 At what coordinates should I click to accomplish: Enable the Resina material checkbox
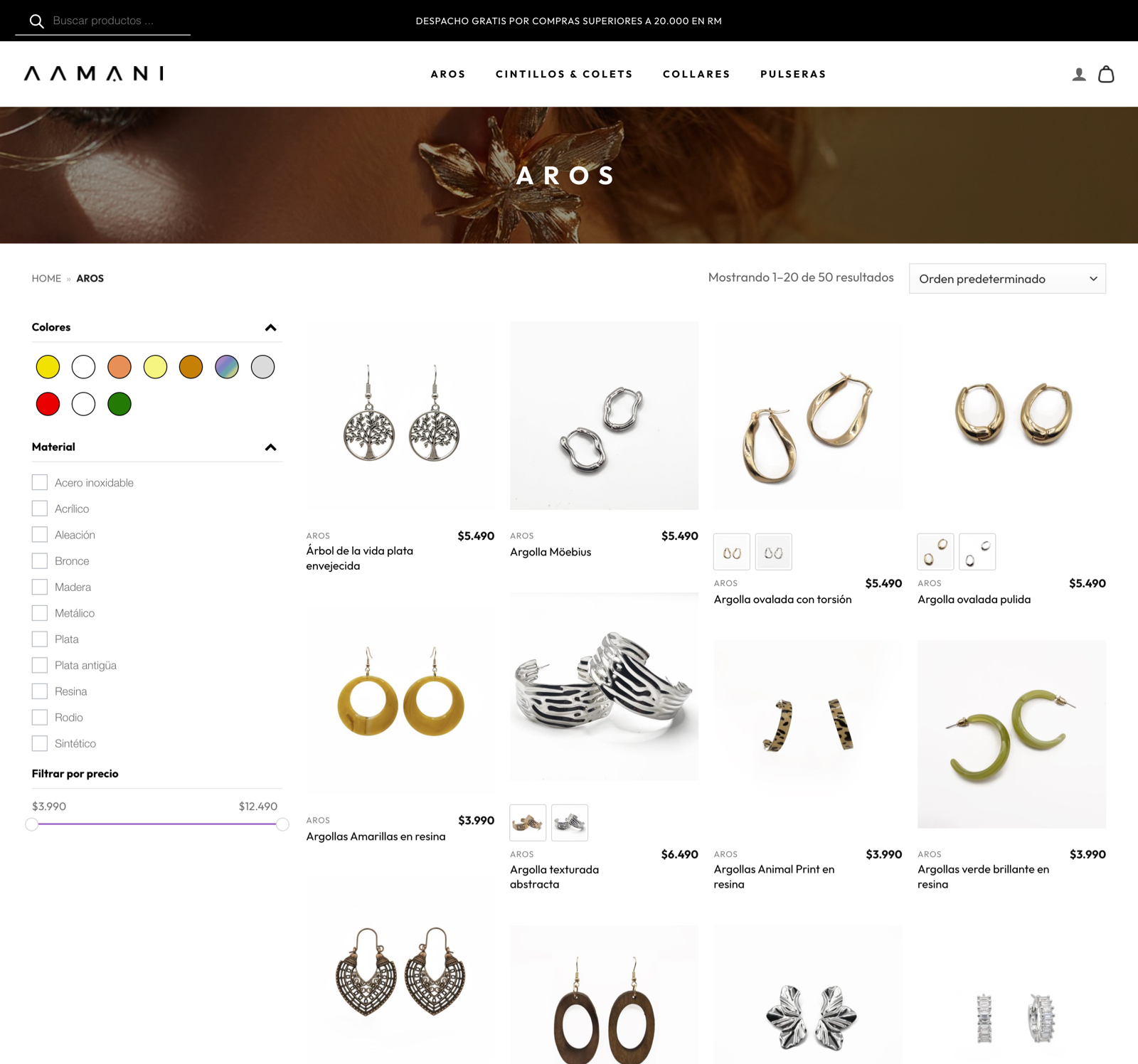click(40, 691)
